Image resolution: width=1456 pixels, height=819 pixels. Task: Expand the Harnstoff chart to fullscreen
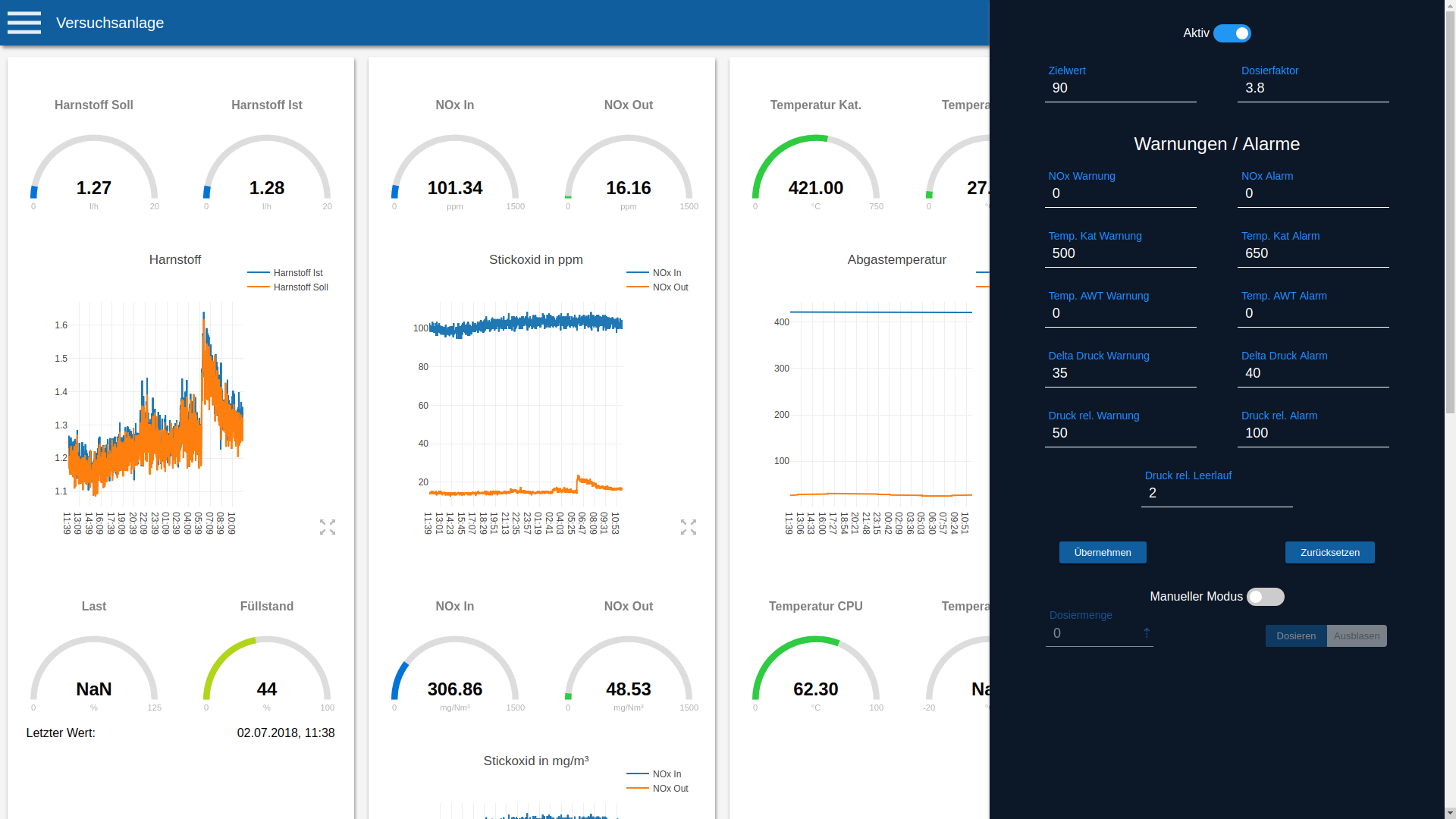pyautogui.click(x=328, y=527)
